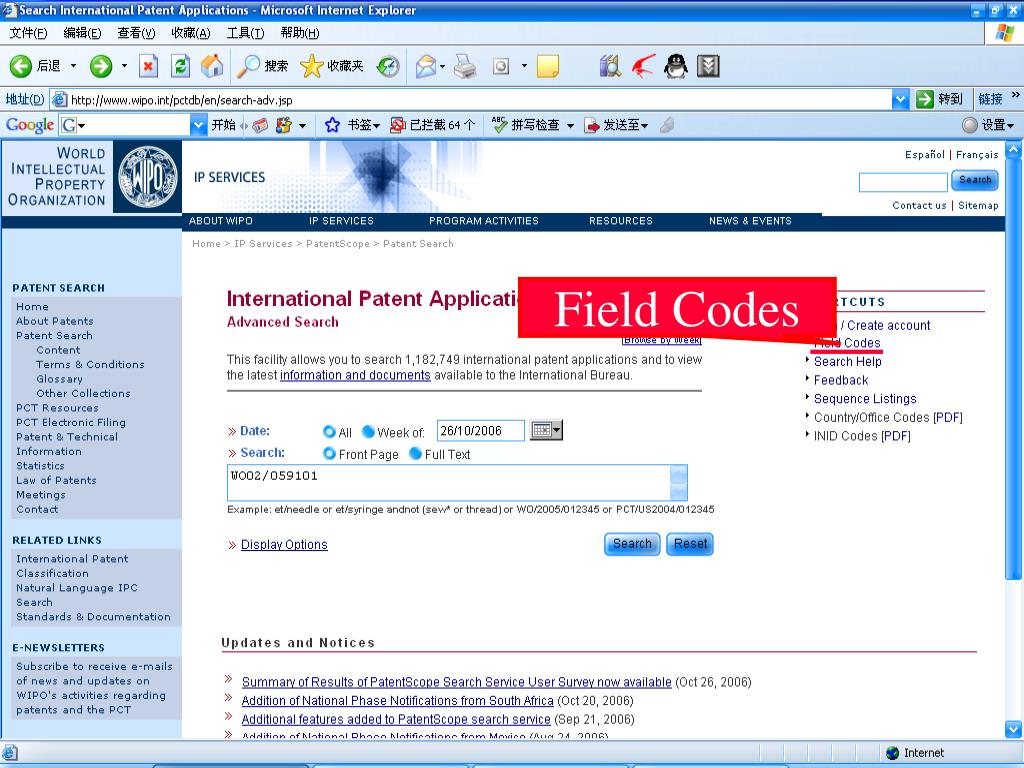
Task: Open information and documents link
Action: [x=355, y=375]
